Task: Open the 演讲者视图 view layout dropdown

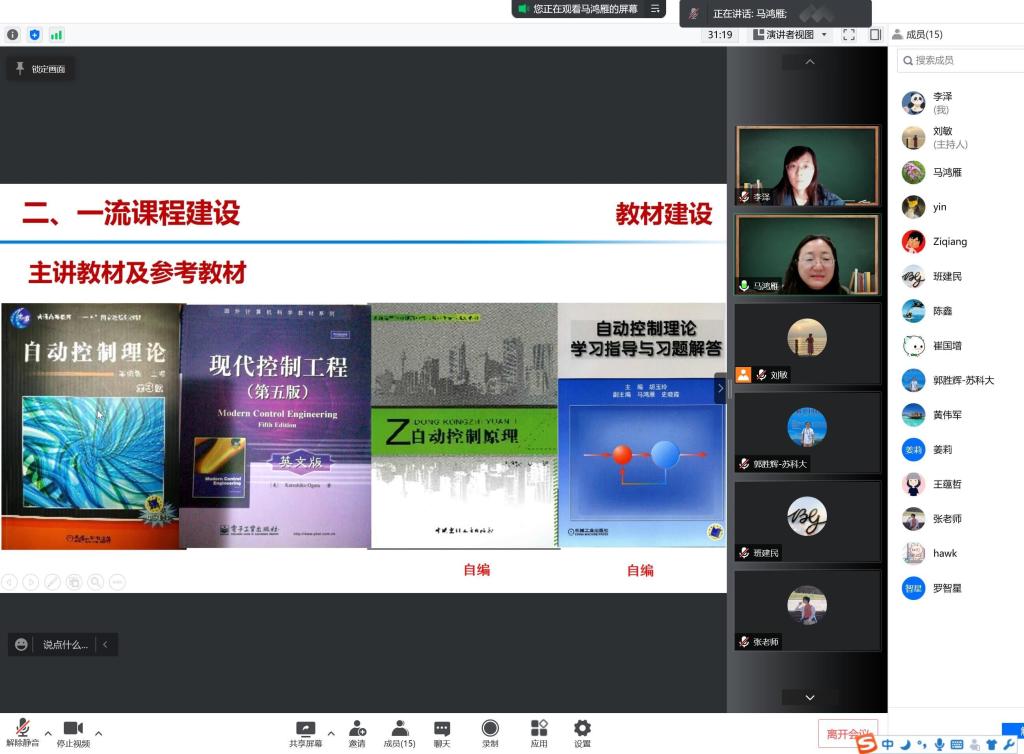Action: point(790,34)
